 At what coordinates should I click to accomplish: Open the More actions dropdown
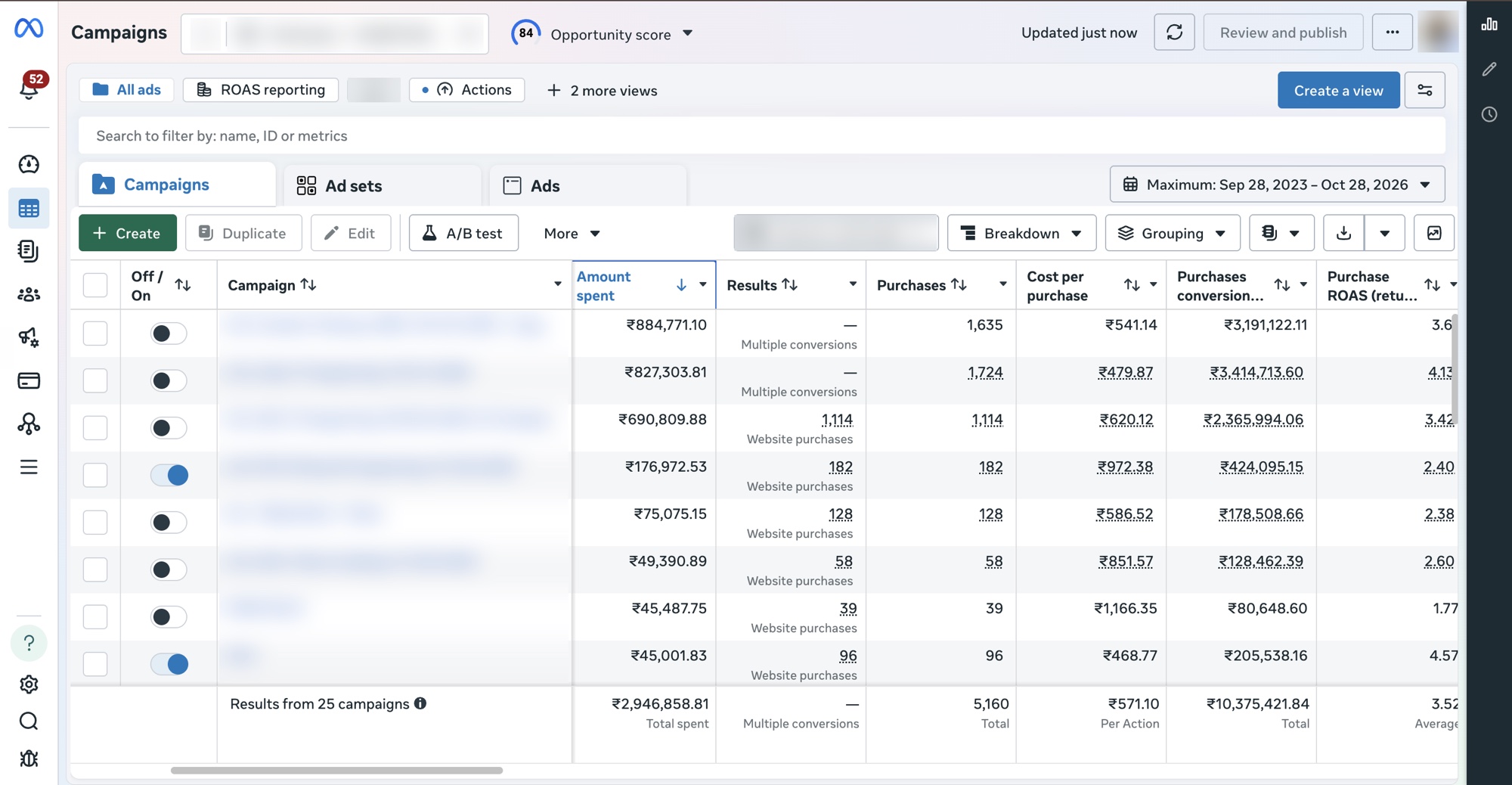(x=572, y=233)
